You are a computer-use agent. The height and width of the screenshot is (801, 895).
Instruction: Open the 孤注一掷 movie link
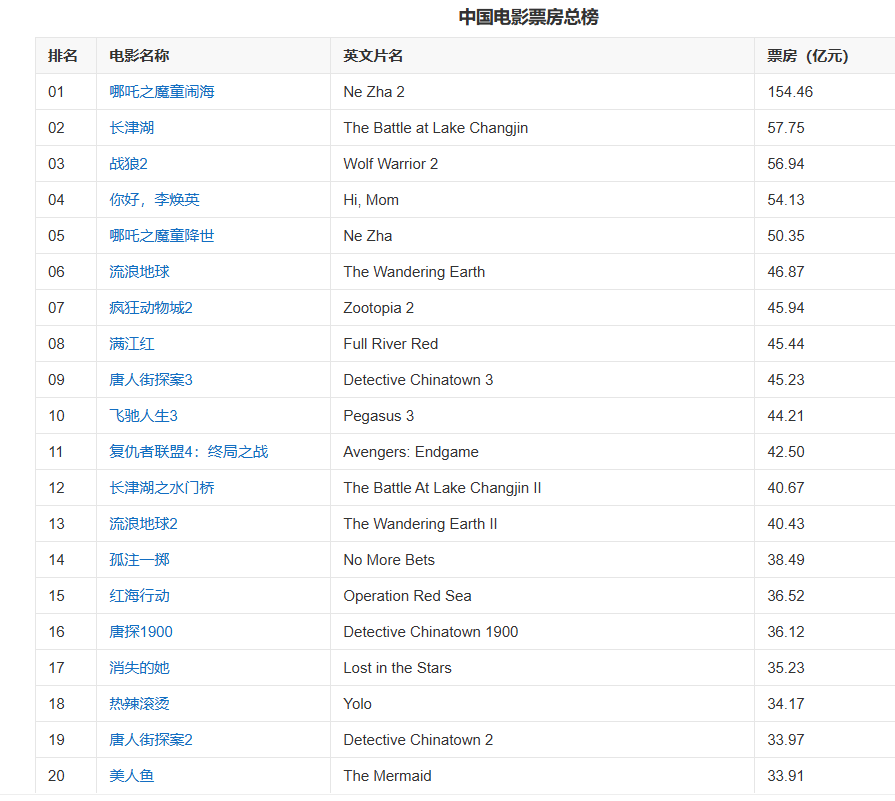coord(139,560)
